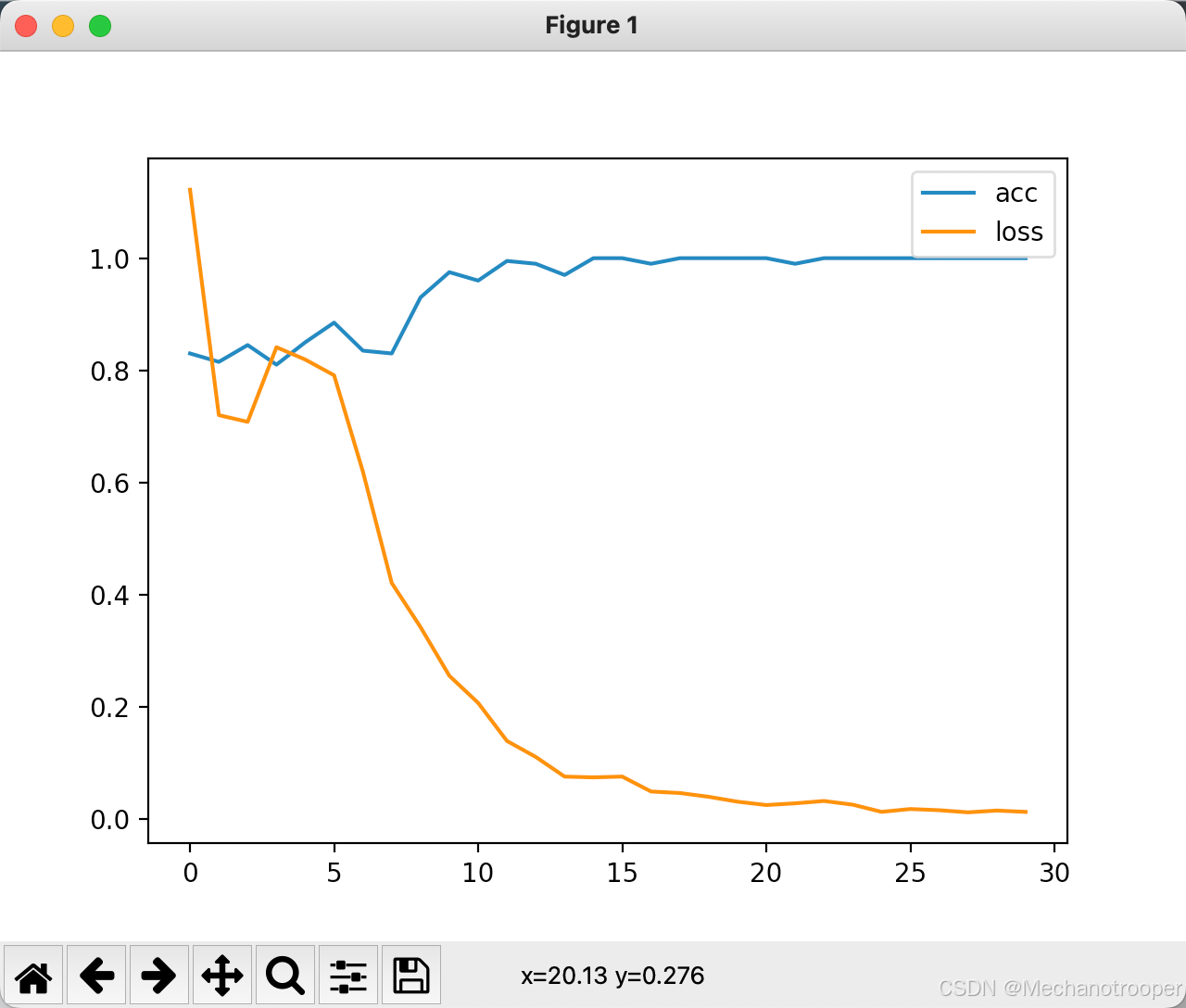Viewport: 1186px width, 1008px height.
Task: Reset the plot with the Home icon
Action: 33,975
